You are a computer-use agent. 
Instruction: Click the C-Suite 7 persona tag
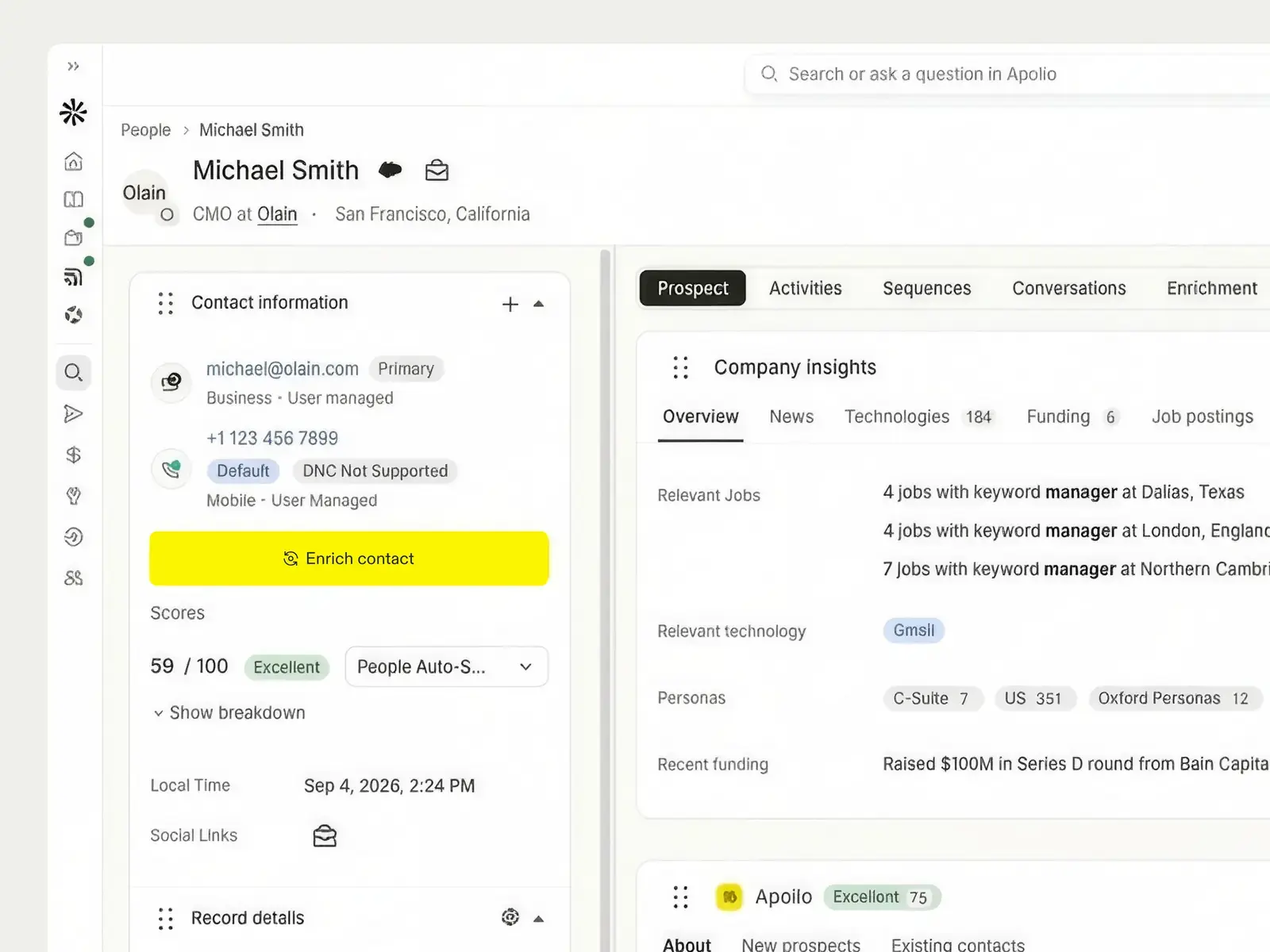932,698
